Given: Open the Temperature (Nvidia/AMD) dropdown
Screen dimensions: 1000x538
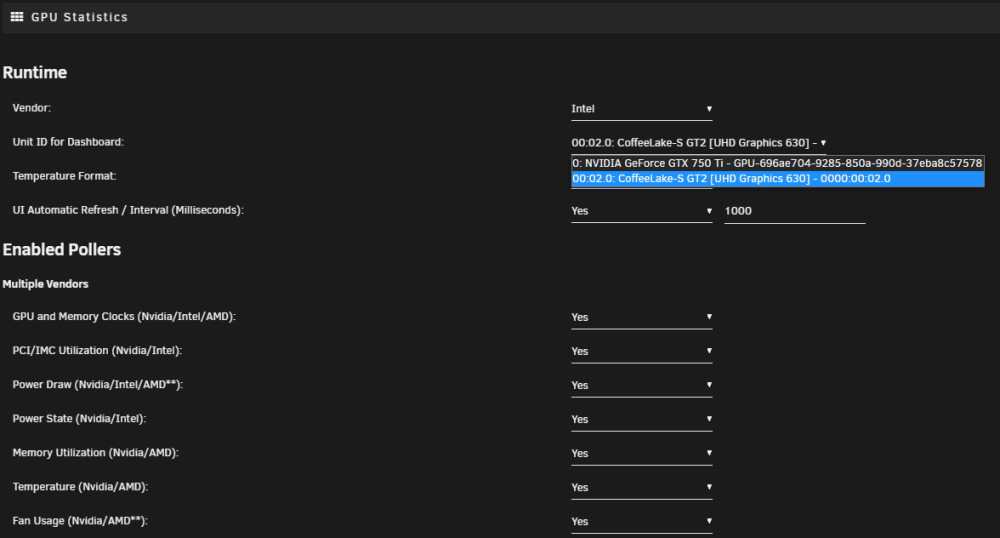Looking at the screenshot, I should [x=642, y=488].
